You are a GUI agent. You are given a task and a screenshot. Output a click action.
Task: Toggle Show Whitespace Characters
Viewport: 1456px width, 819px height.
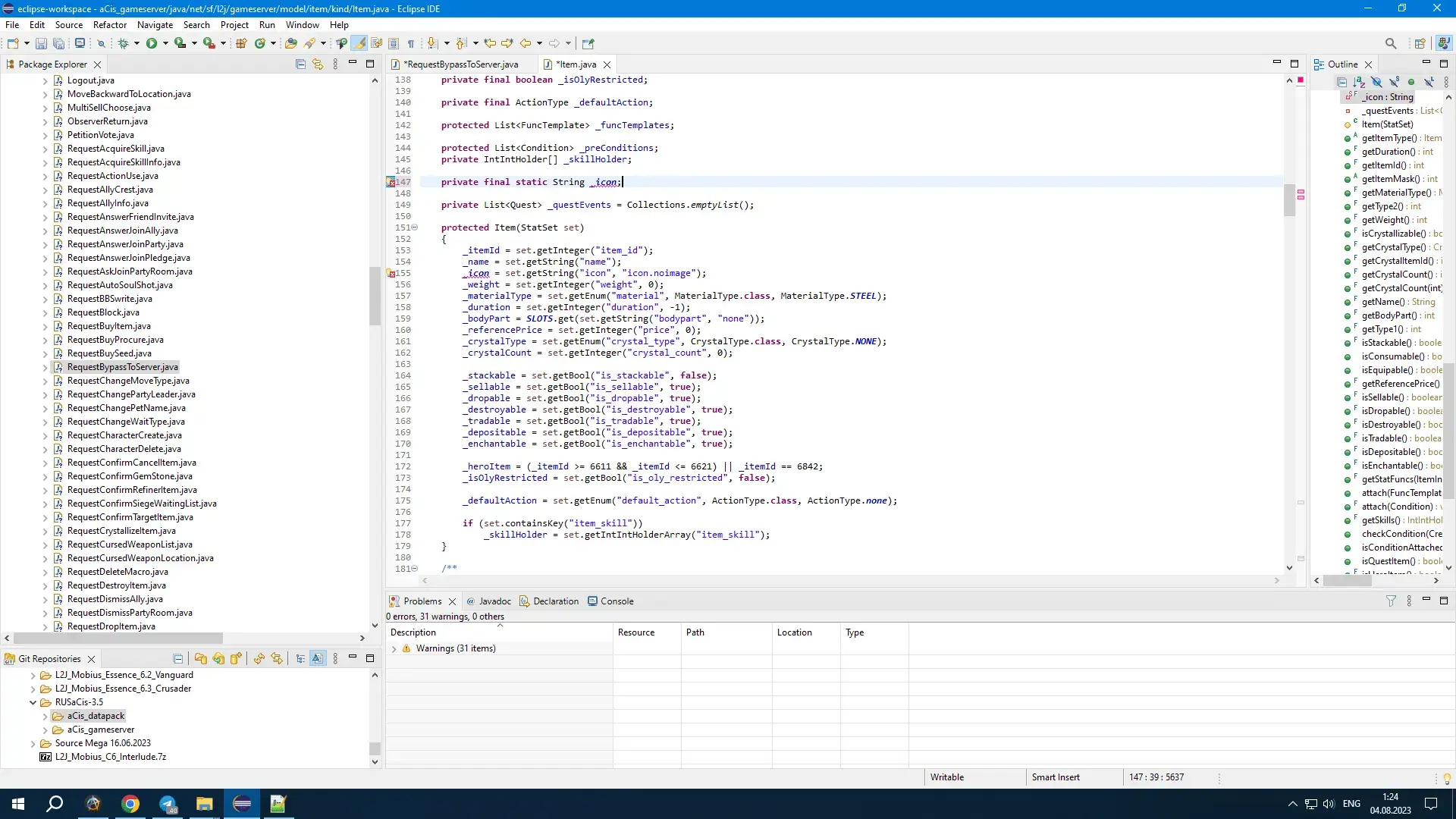click(x=410, y=43)
